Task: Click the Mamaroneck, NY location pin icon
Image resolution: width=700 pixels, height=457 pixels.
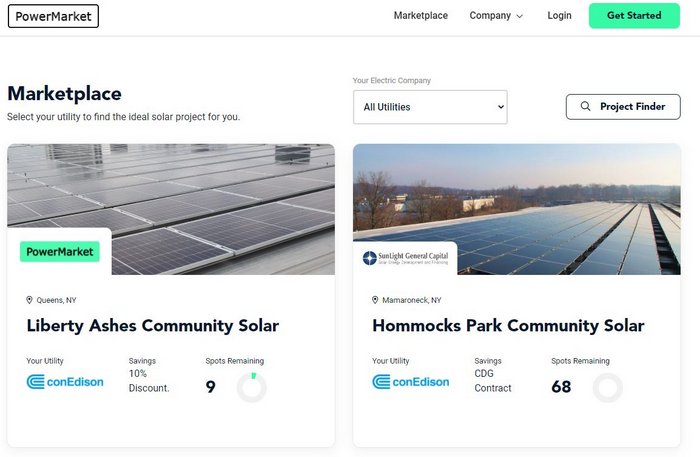Action: click(x=375, y=300)
